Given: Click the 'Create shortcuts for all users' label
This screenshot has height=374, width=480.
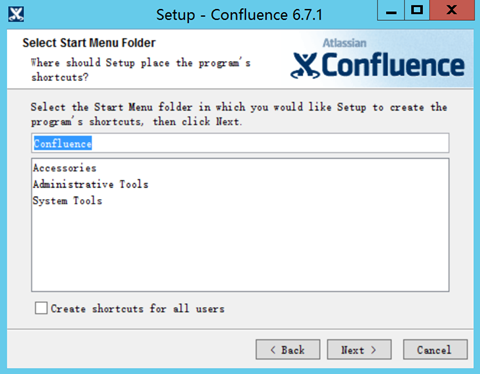Looking at the screenshot, I should click(x=137, y=309).
